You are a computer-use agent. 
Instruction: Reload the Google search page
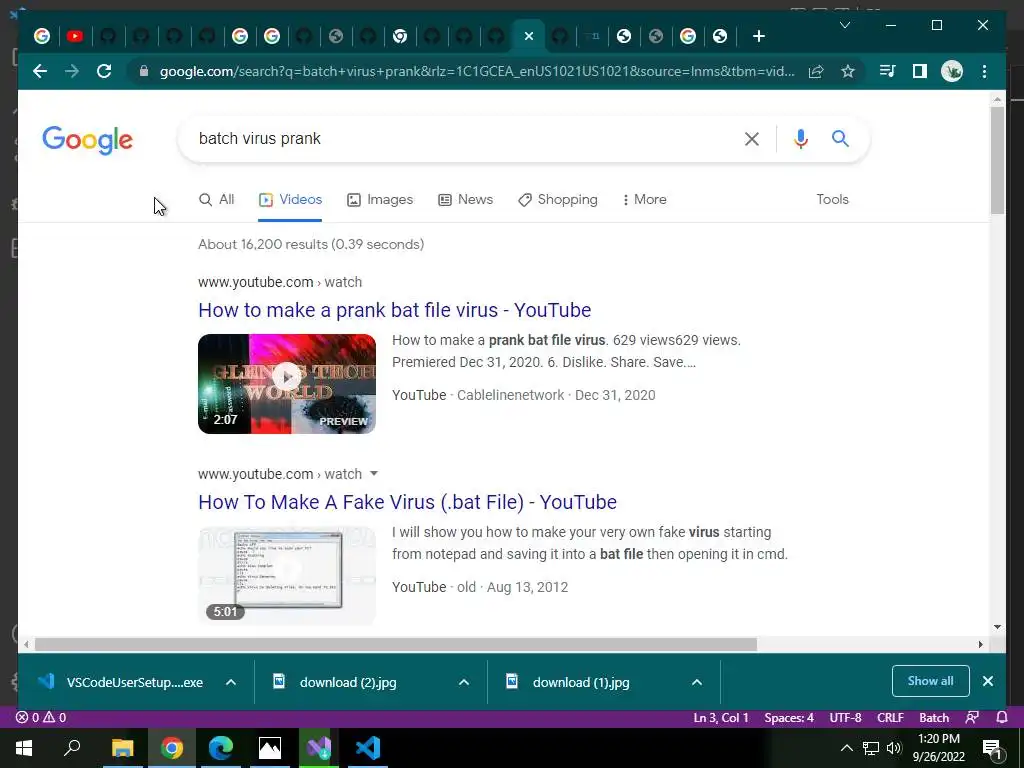104,71
